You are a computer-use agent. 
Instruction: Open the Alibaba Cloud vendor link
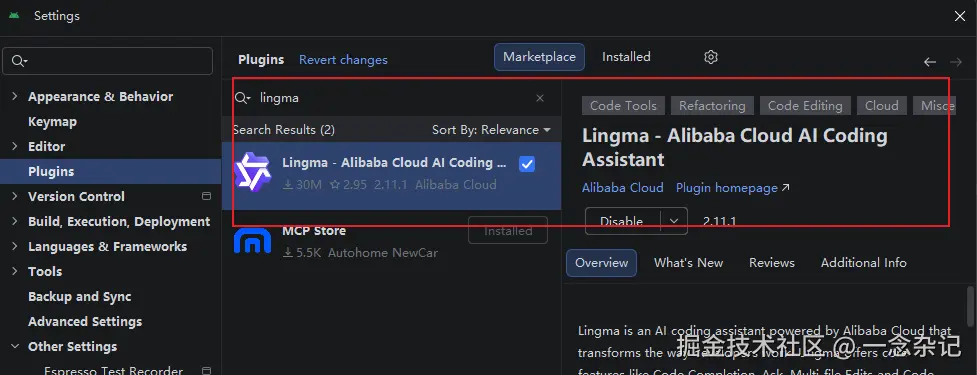pos(622,188)
